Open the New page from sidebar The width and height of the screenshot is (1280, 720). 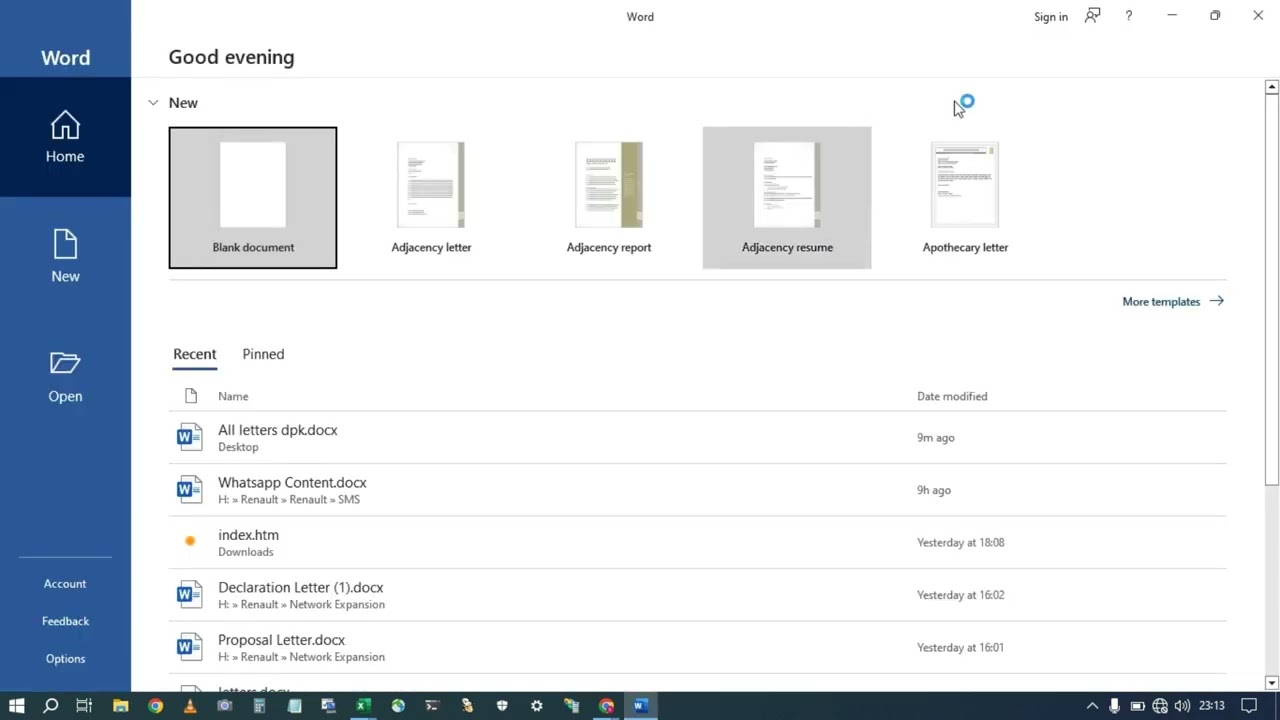pyautogui.click(x=65, y=257)
